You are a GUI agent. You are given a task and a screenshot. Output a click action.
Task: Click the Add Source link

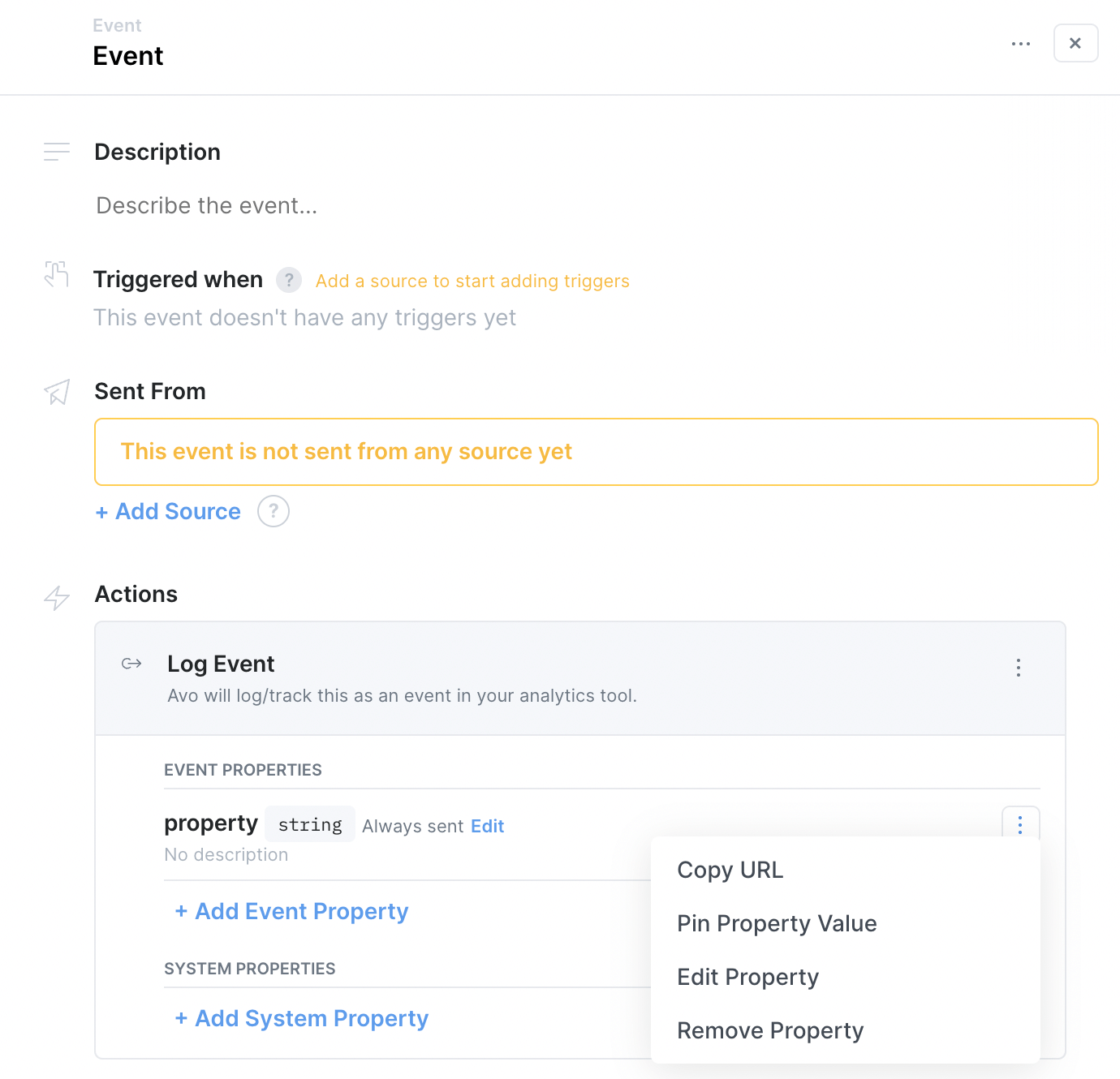coord(168,511)
